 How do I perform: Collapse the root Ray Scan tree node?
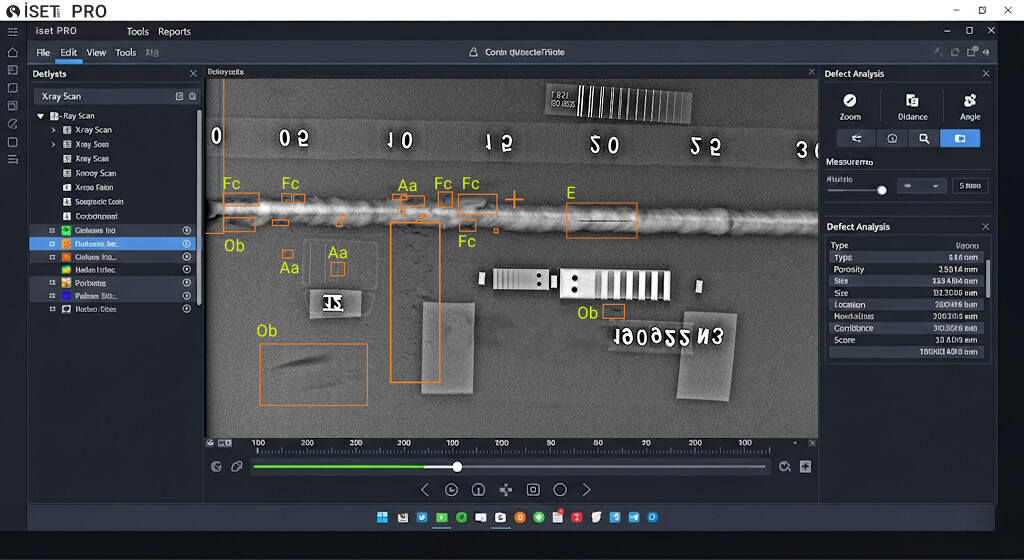[x=41, y=116]
